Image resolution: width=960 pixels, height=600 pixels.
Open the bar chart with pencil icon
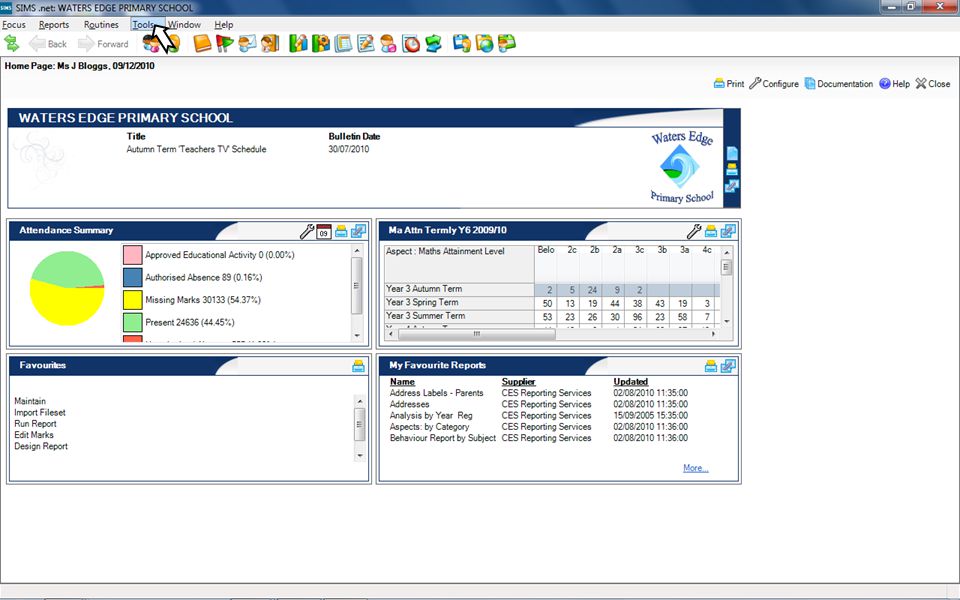[x=298, y=43]
